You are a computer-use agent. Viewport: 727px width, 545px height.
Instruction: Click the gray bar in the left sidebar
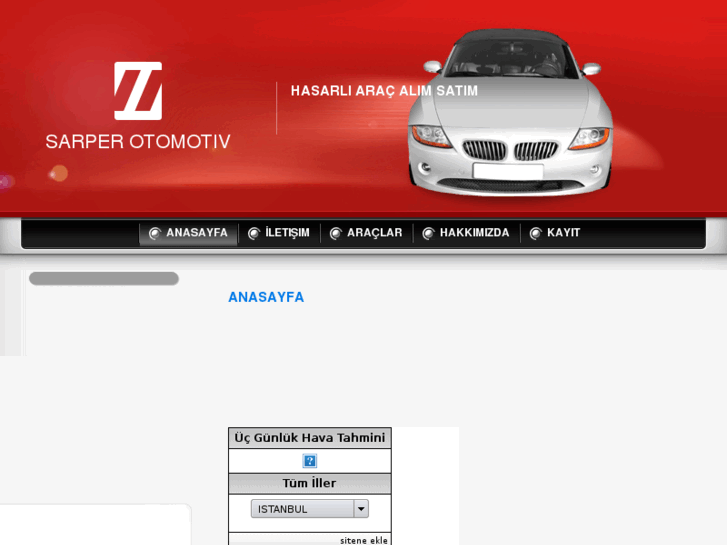tap(104, 279)
